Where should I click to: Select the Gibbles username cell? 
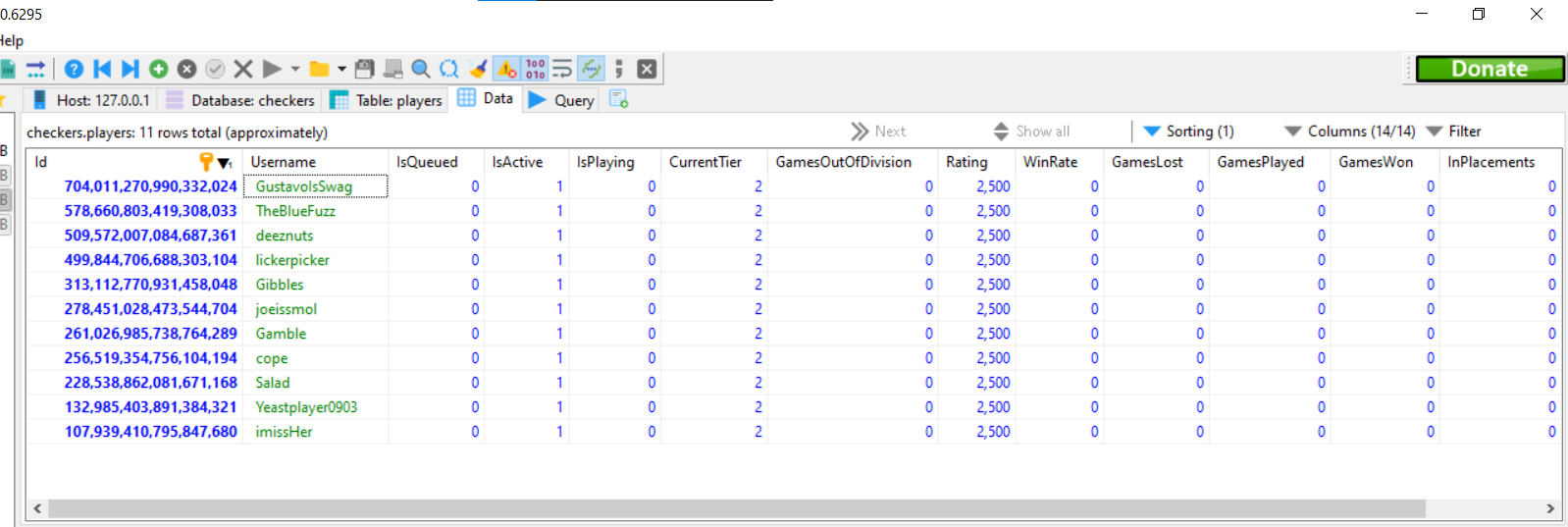(315, 285)
